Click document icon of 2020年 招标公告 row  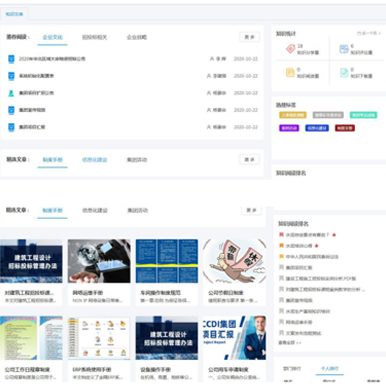[11, 59]
